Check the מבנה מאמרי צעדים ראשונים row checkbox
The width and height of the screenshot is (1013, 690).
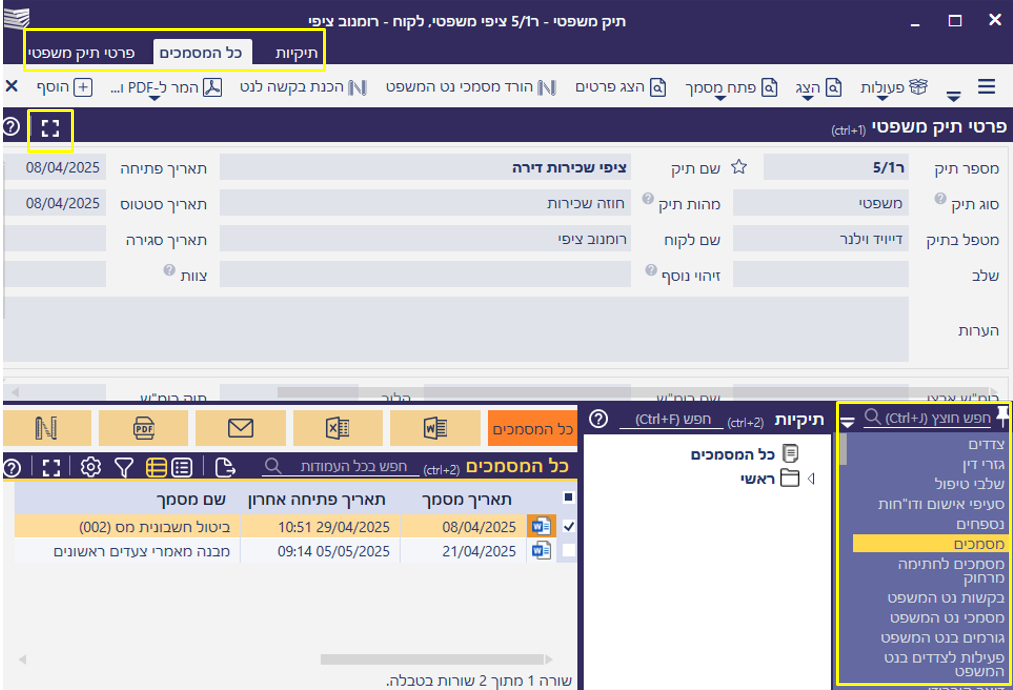coord(569,550)
